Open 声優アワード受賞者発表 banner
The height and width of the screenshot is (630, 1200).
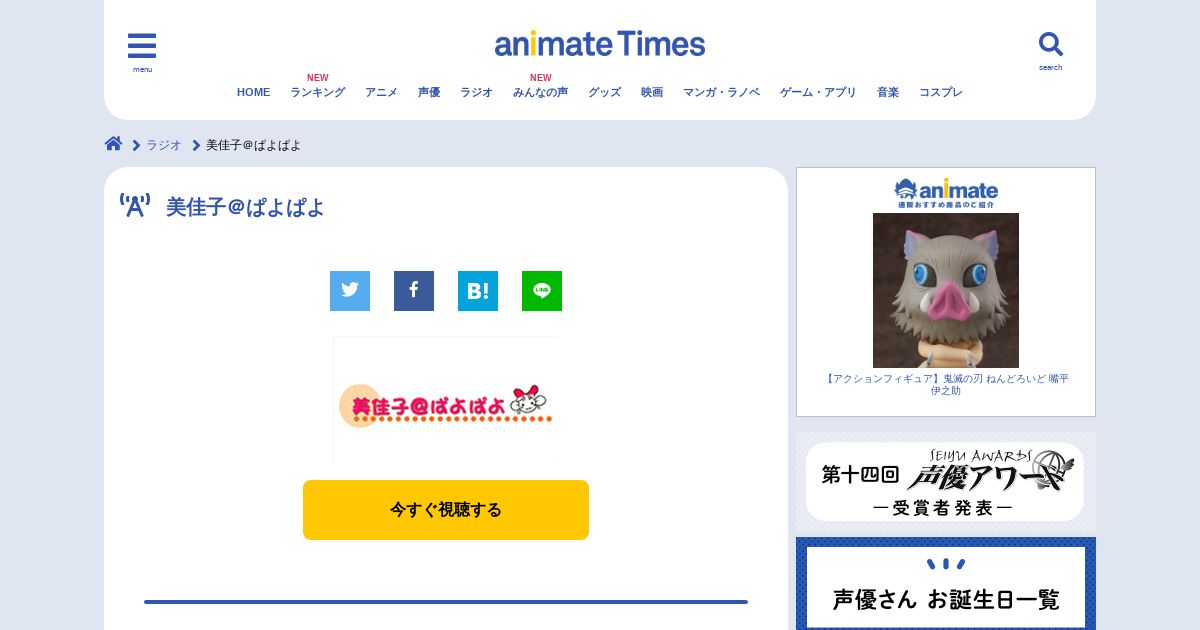945,482
